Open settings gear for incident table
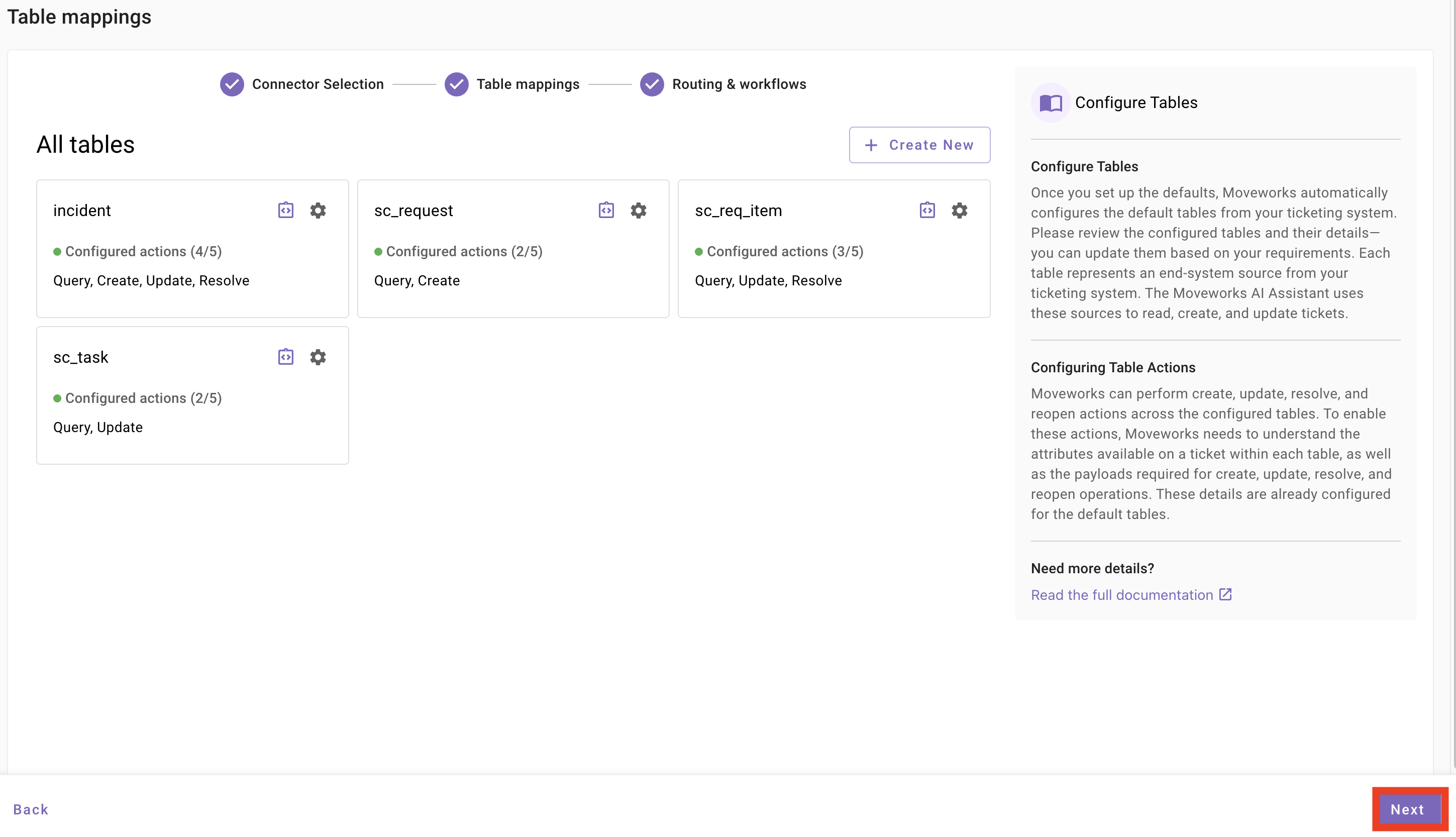The width and height of the screenshot is (1456, 837). click(x=318, y=211)
